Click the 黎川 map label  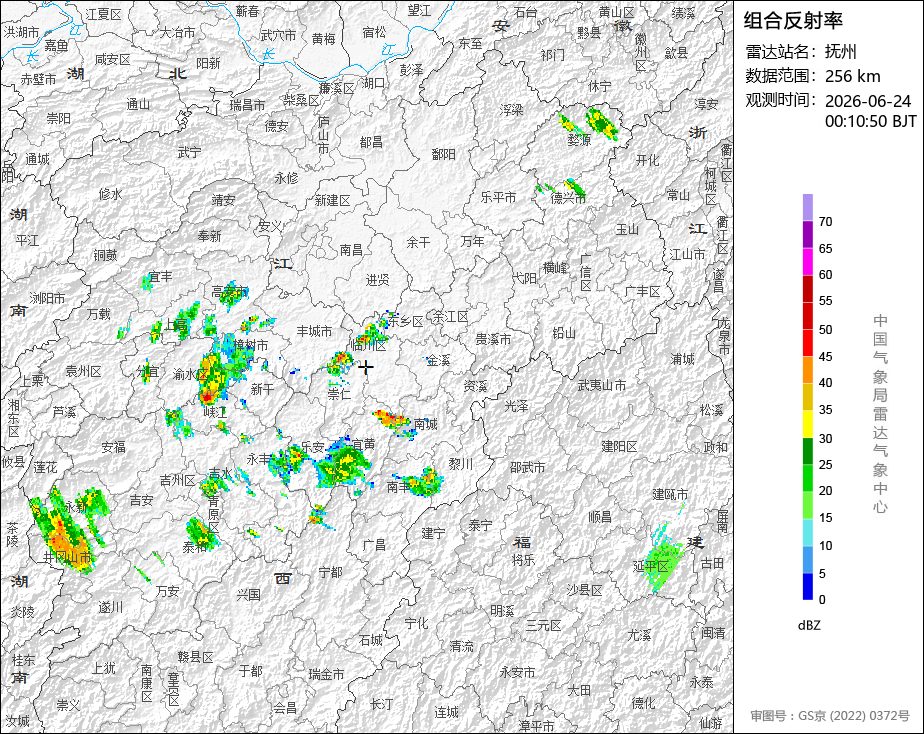click(x=460, y=464)
